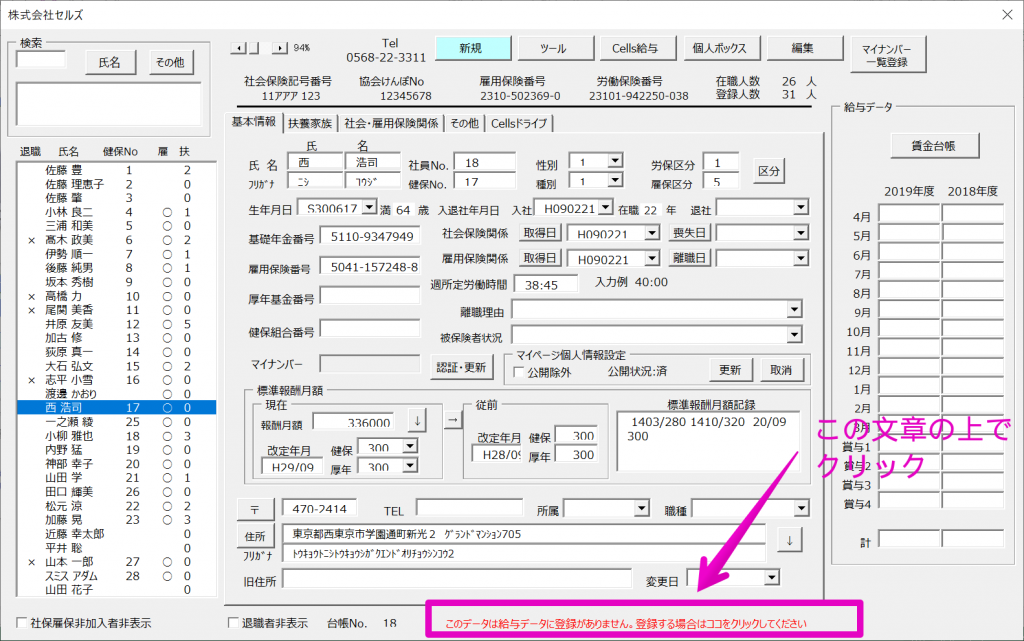
Task: Click the 旧住所 field
Action: [457, 578]
